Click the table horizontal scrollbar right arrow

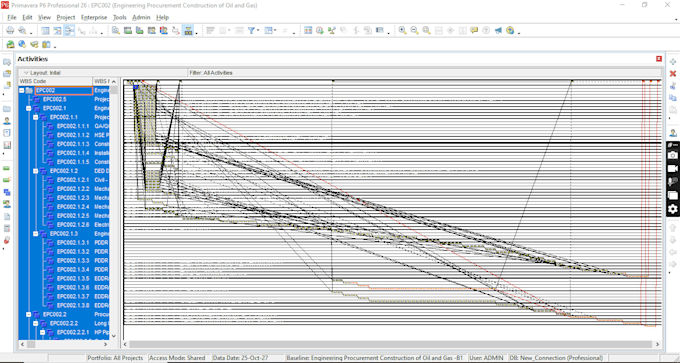(105, 344)
